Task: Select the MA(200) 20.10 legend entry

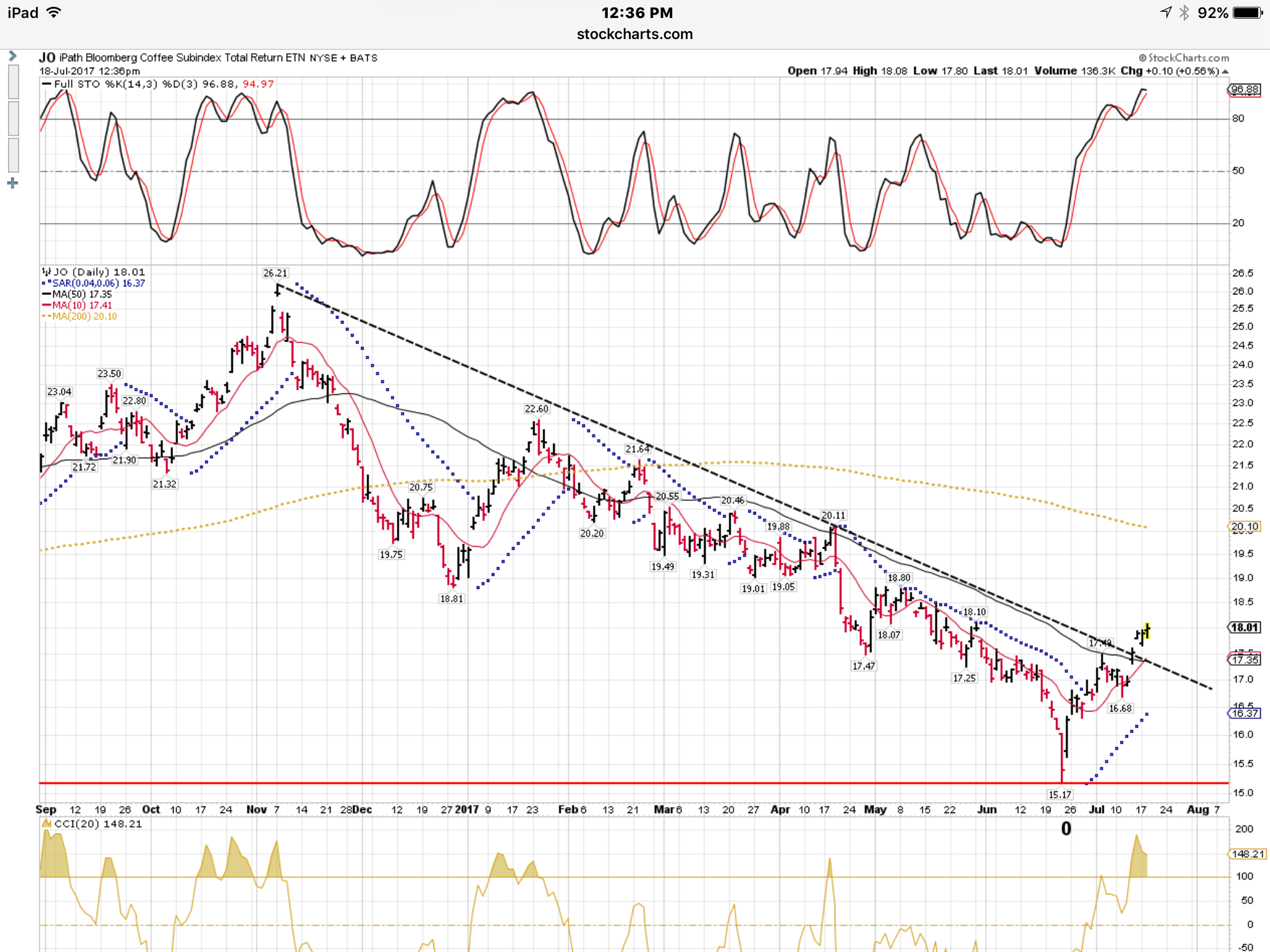Action: click(x=79, y=317)
